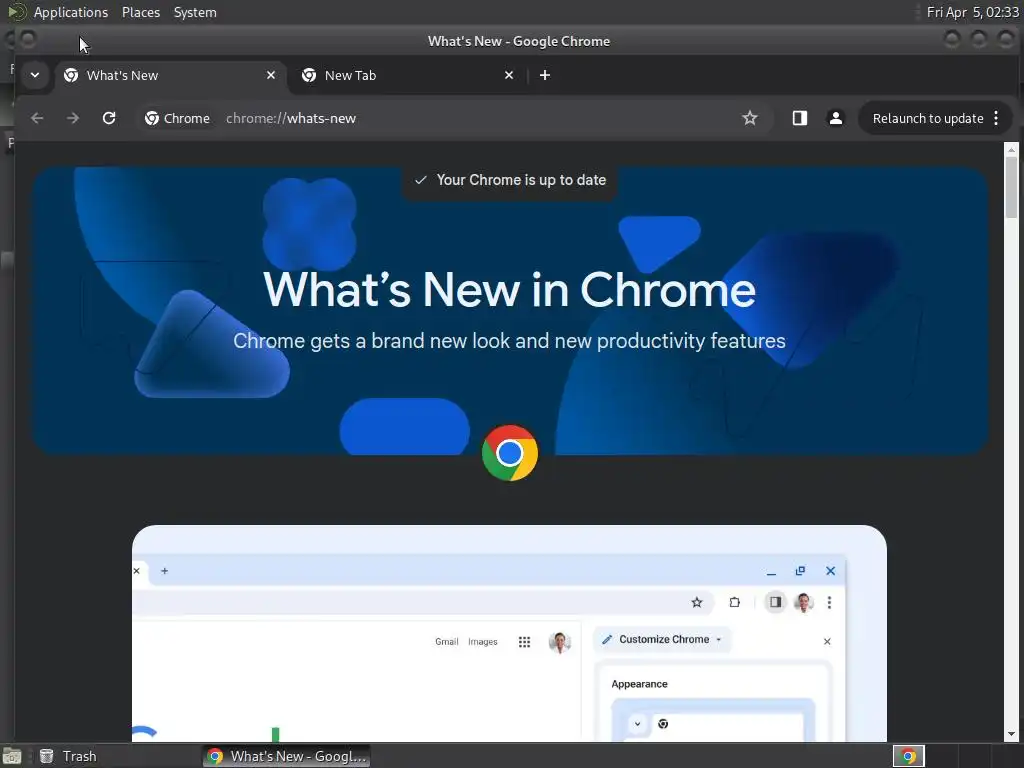
Task: Open Trash from the bottom panel
Action: point(67,756)
